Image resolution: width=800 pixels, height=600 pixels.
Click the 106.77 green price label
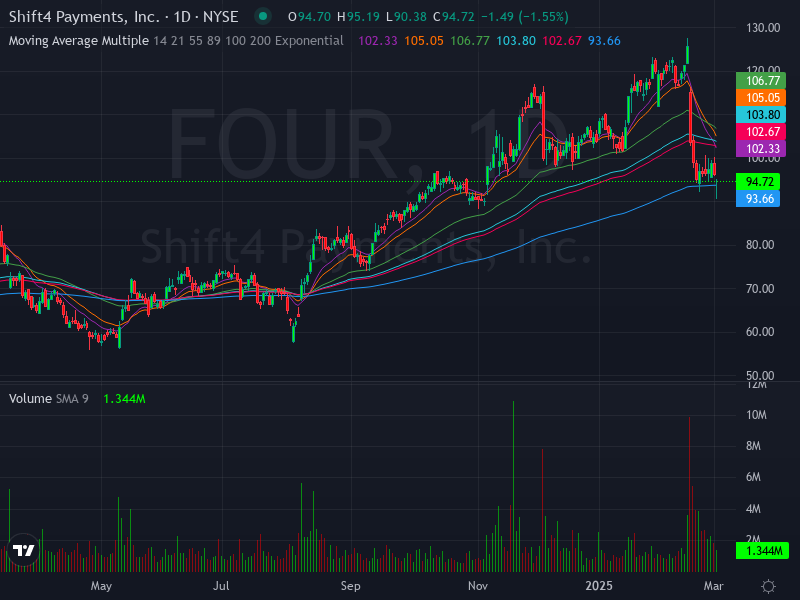(x=761, y=81)
